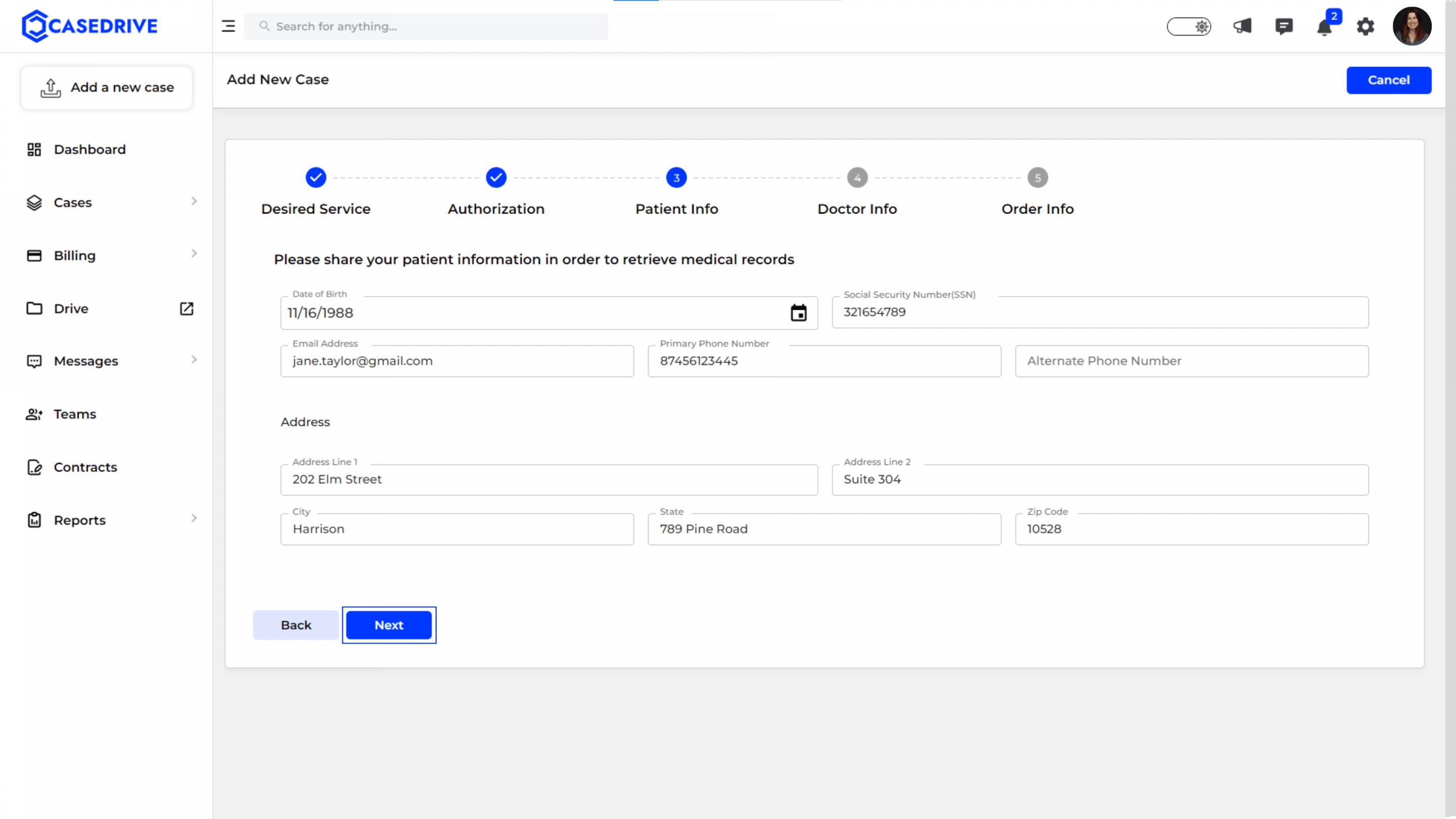Click the Social Security Number field

(1100, 312)
